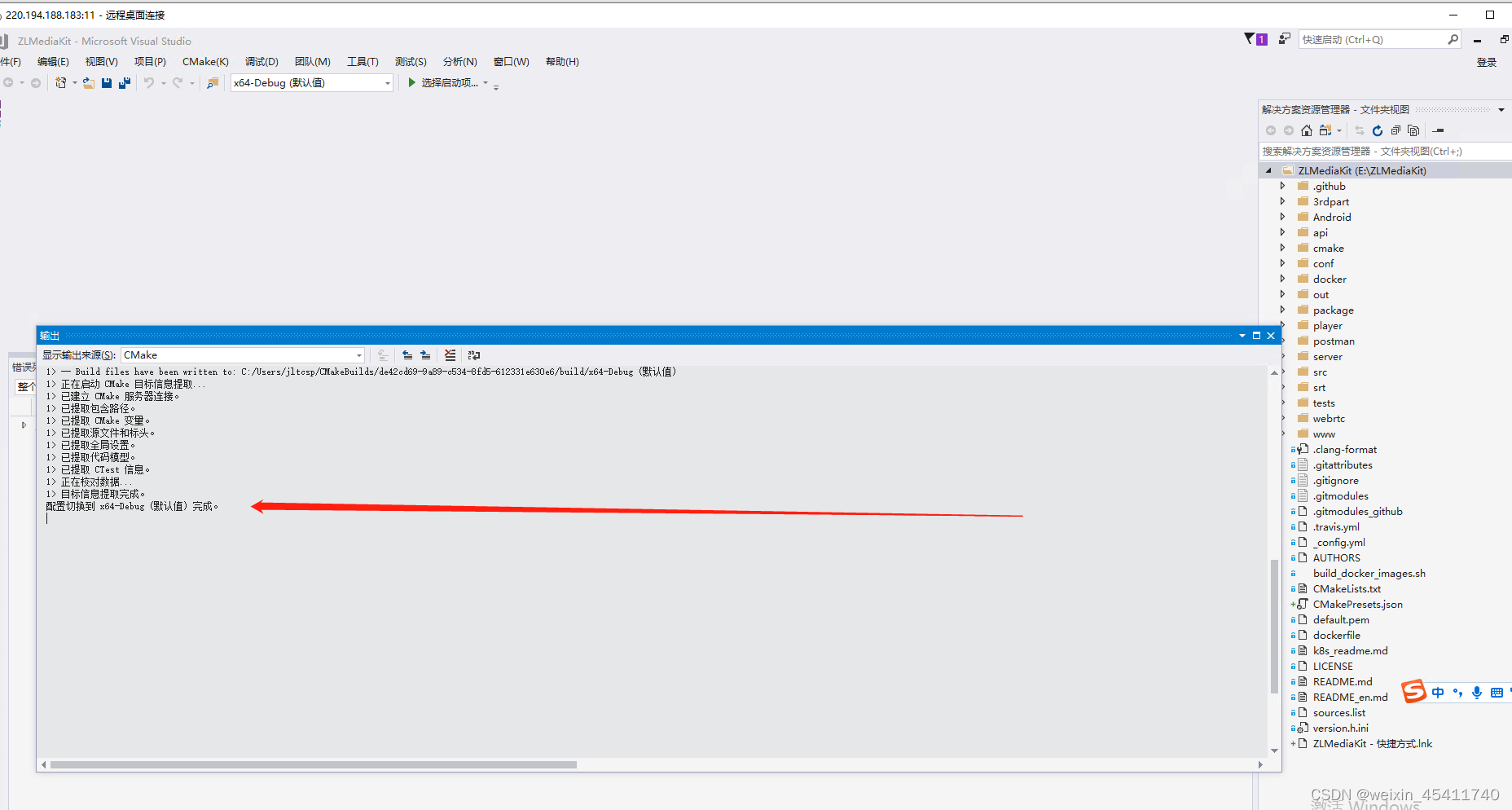This screenshot has width=1512, height=810.
Task: Click Previous Message icon in output panel
Action: 407,355
